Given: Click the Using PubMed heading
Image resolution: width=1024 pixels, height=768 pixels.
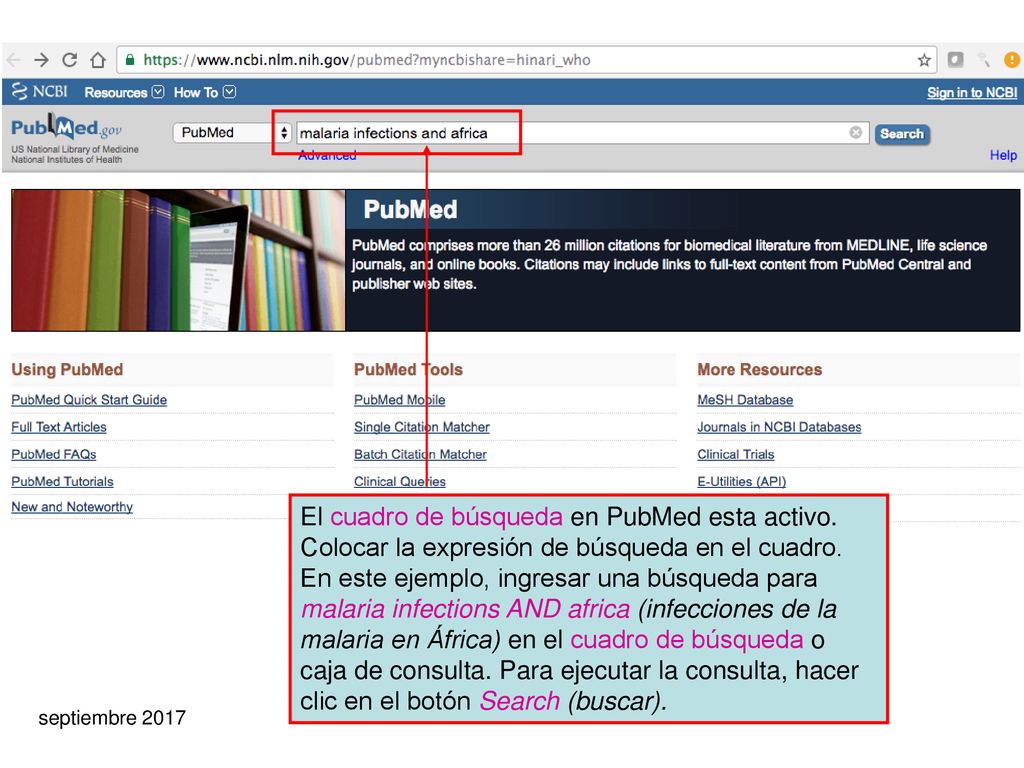Looking at the screenshot, I should coord(67,370).
